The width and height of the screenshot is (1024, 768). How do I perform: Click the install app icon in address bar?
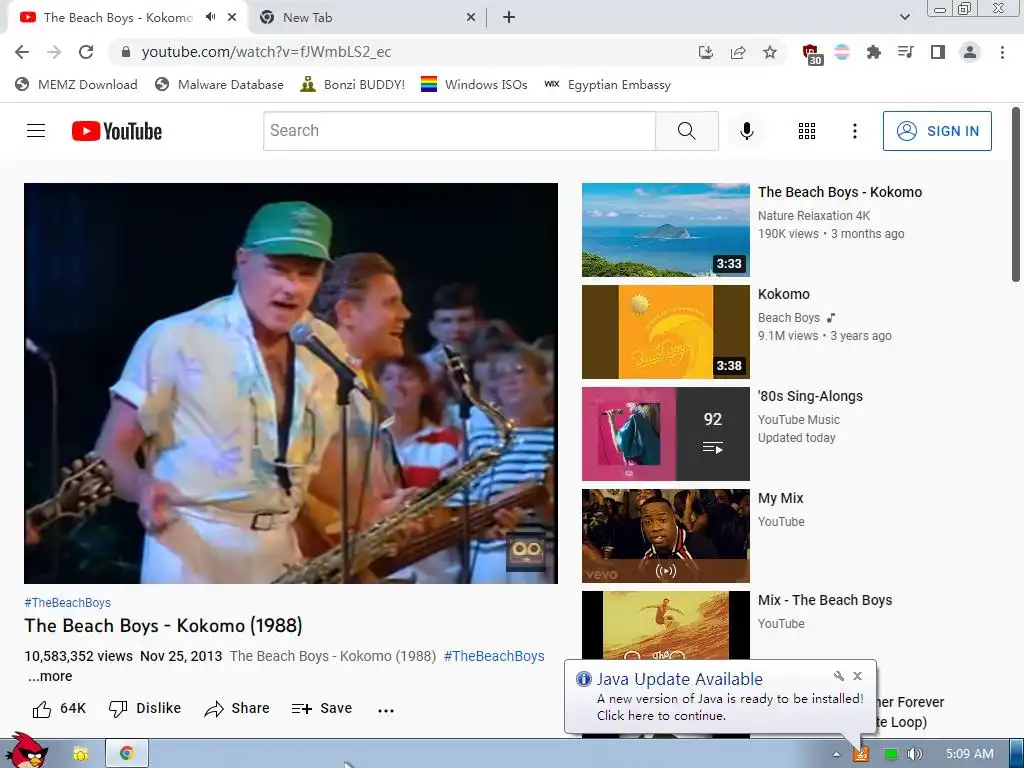pos(705,52)
